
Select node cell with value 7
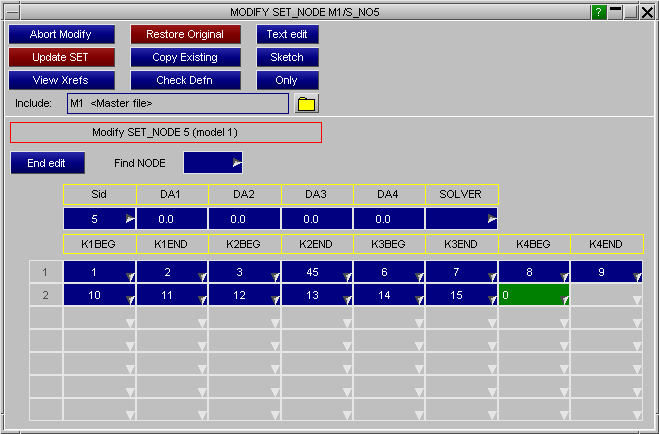(x=461, y=272)
